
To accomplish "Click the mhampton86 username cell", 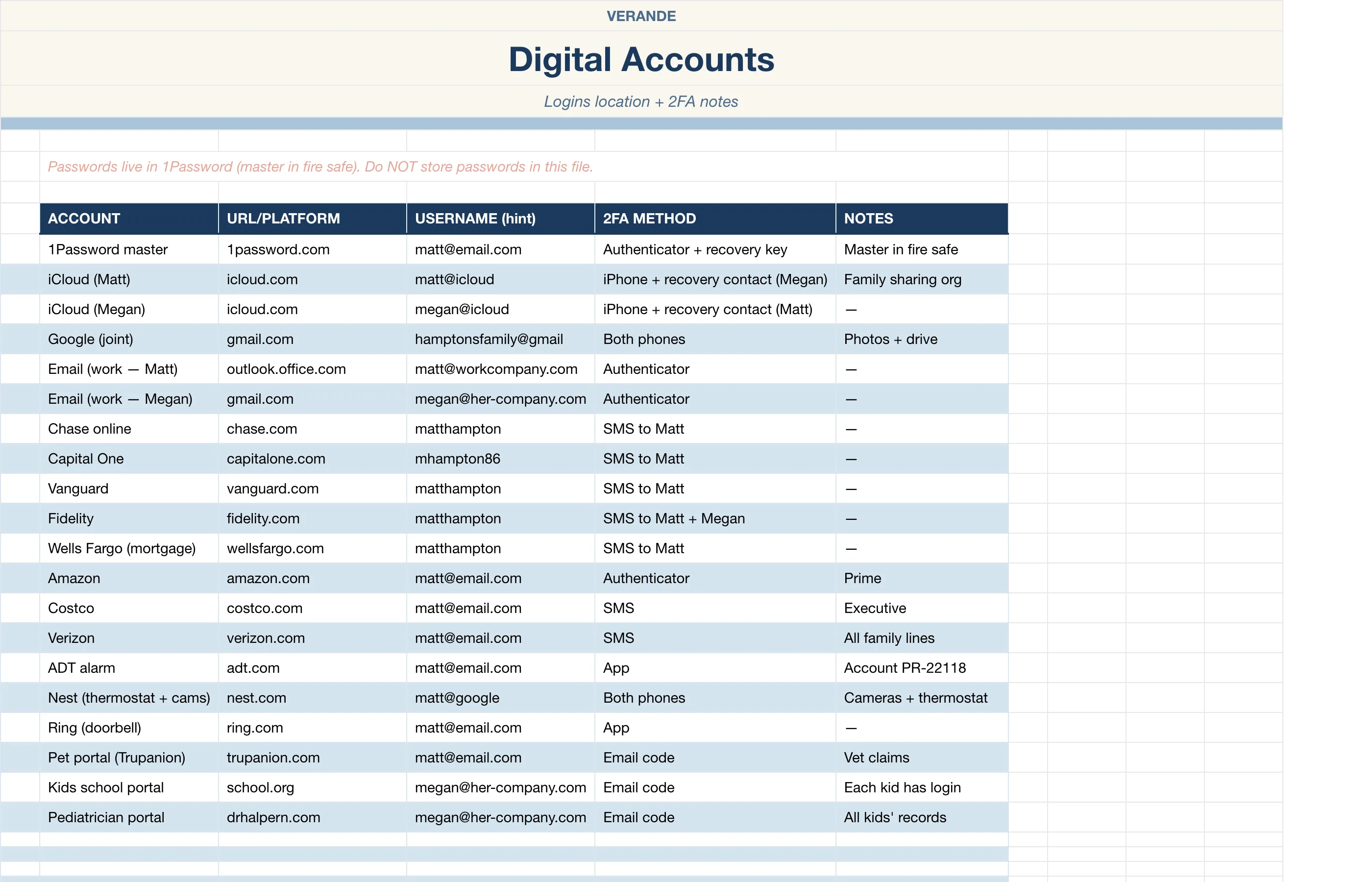I will pos(501,458).
